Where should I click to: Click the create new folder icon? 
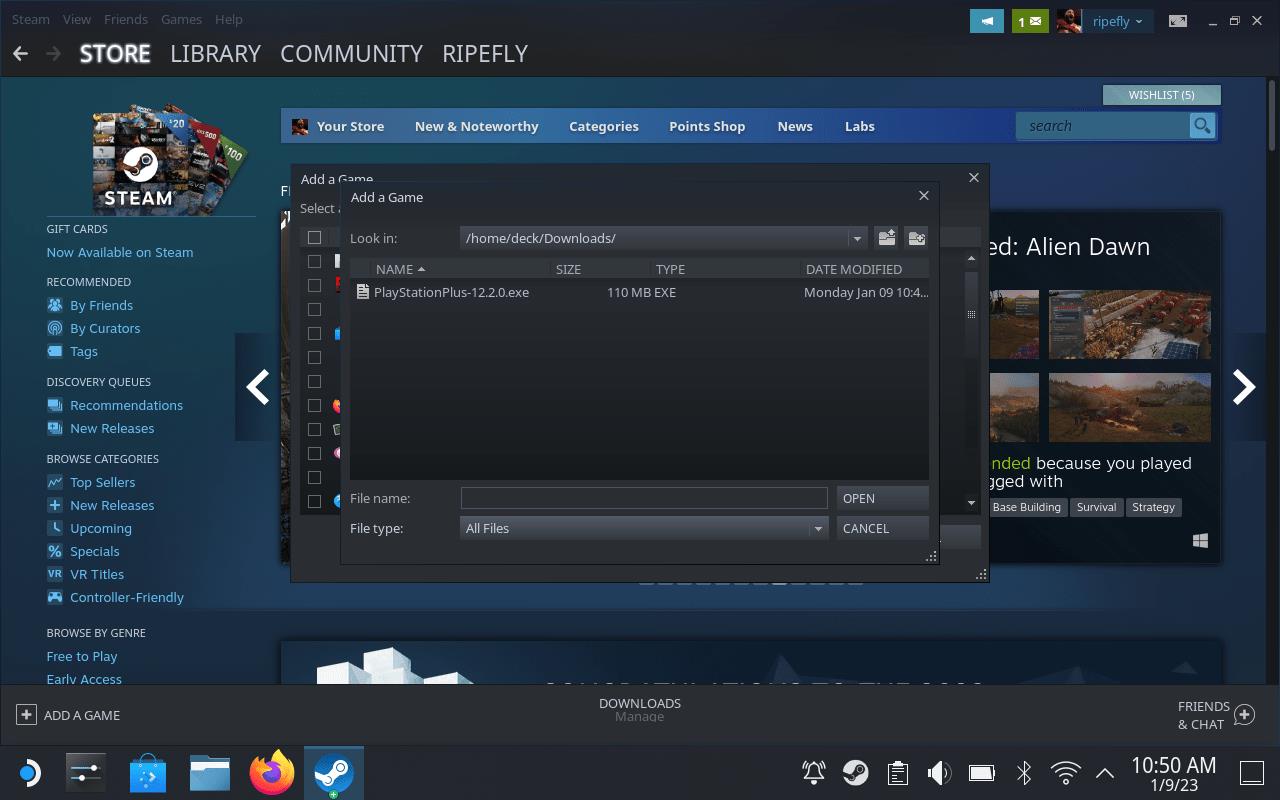916,238
